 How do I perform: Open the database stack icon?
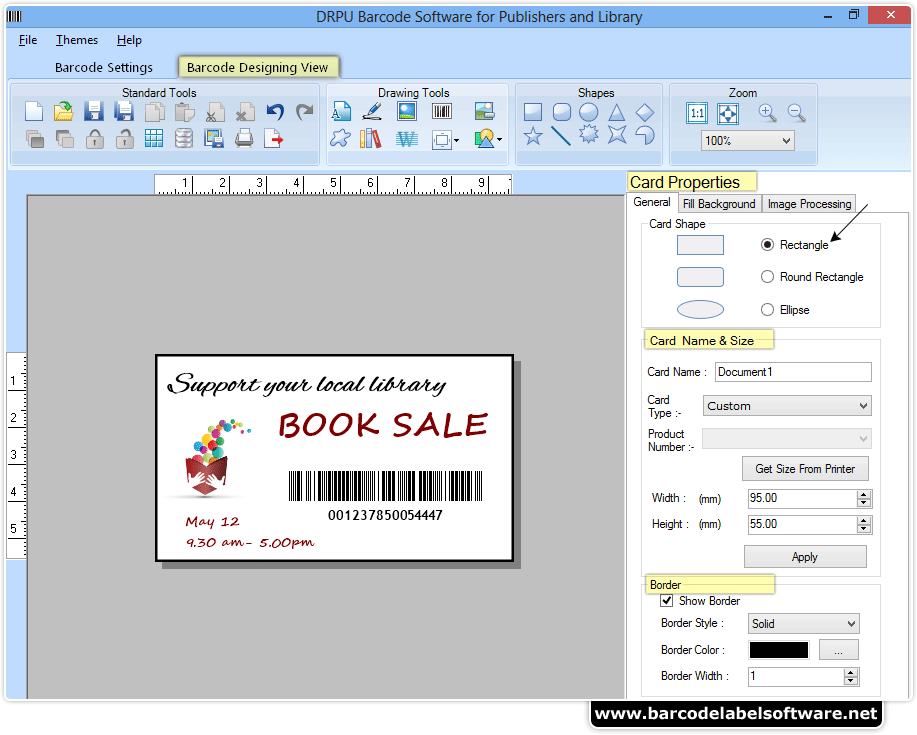184,139
